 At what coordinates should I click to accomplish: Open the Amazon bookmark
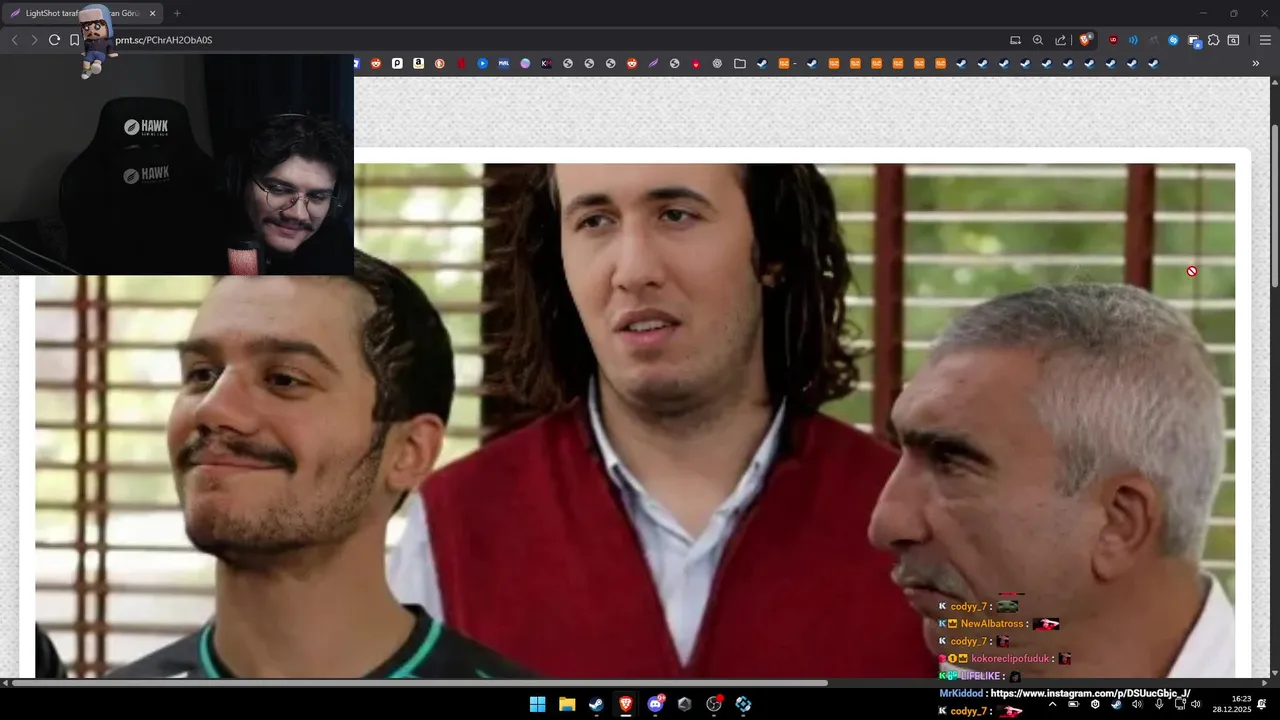pyautogui.click(x=418, y=63)
